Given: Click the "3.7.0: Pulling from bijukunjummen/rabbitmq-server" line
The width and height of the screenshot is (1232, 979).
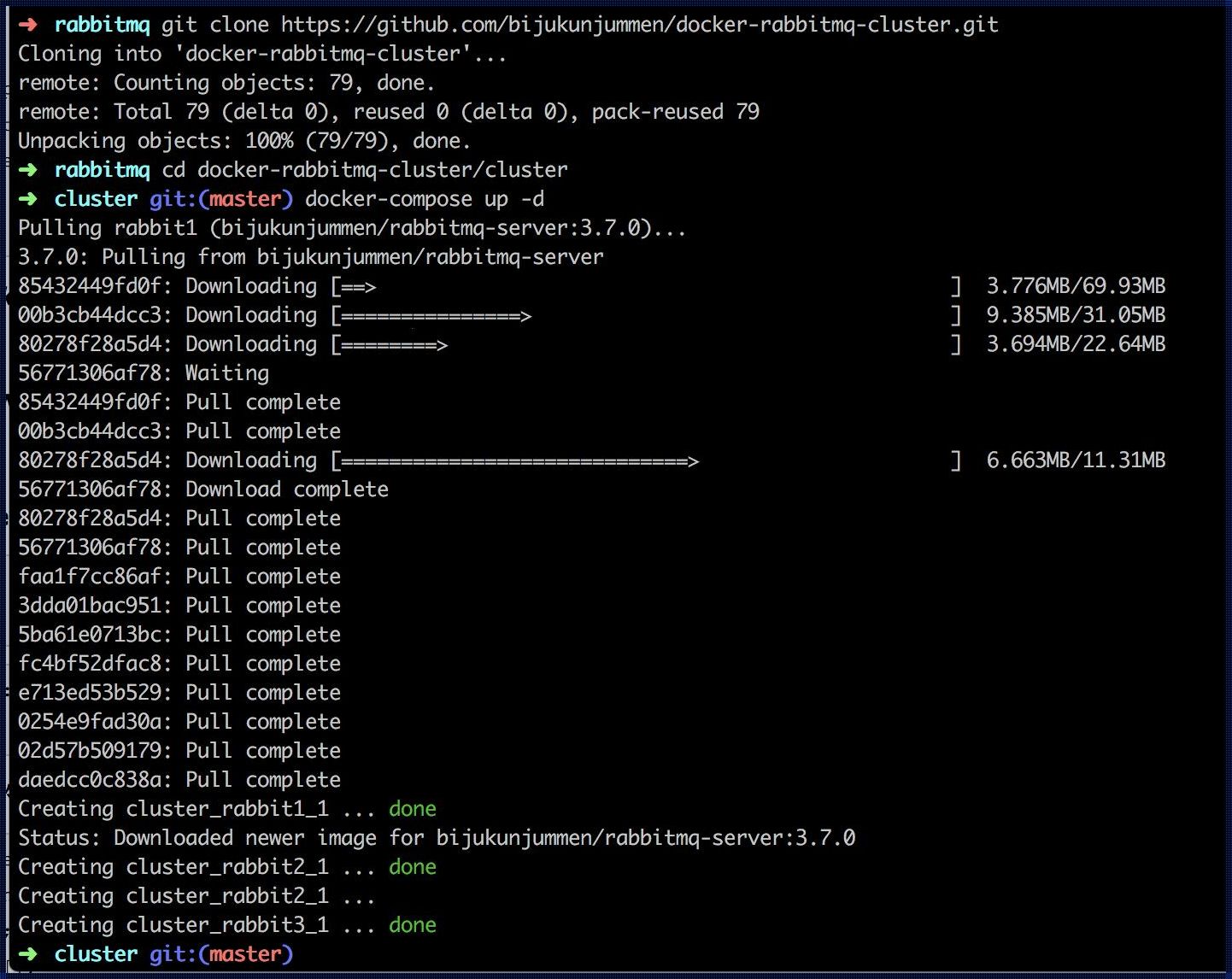Looking at the screenshot, I should [x=310, y=257].
